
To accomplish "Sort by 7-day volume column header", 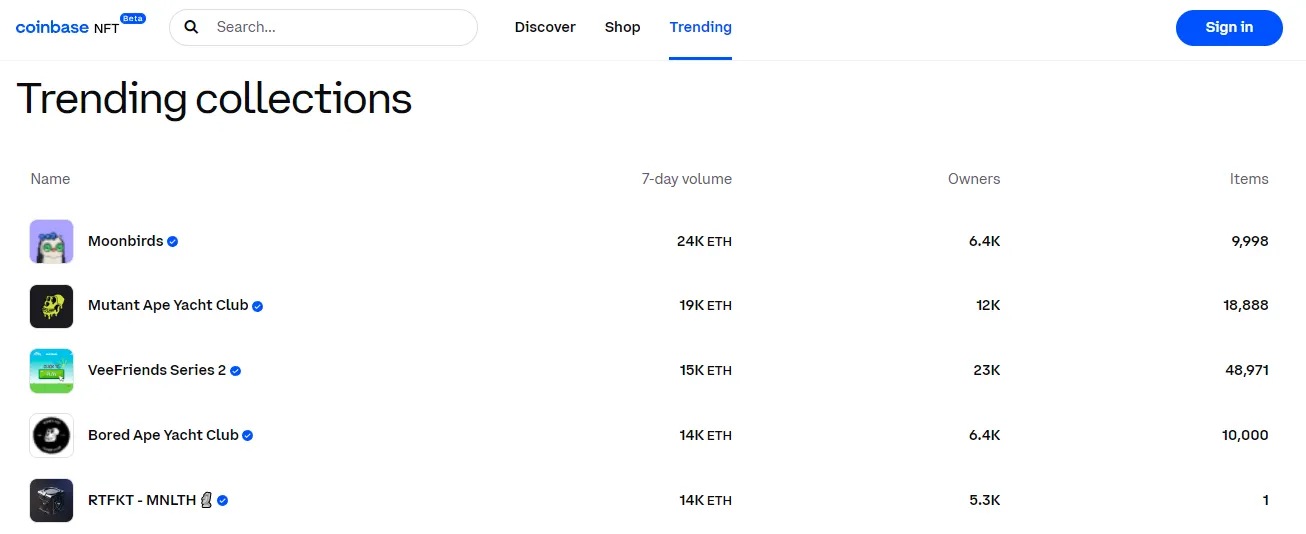I will [x=686, y=179].
